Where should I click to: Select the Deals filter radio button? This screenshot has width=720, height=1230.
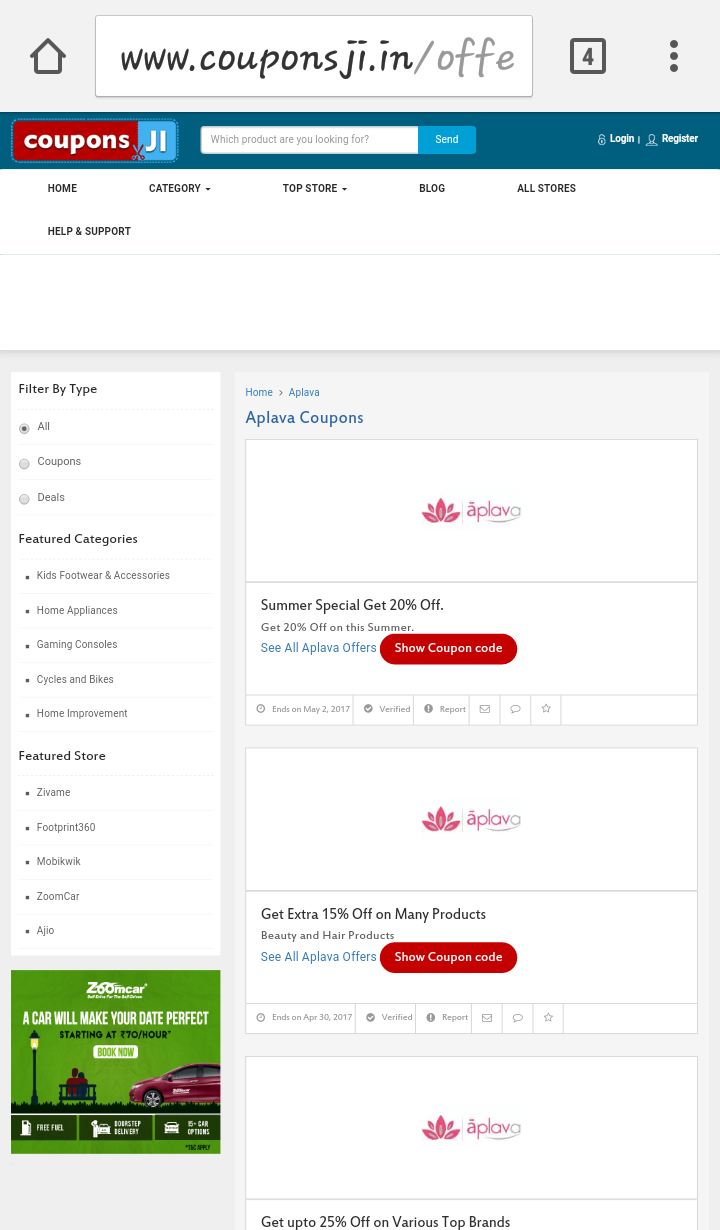tap(24, 499)
